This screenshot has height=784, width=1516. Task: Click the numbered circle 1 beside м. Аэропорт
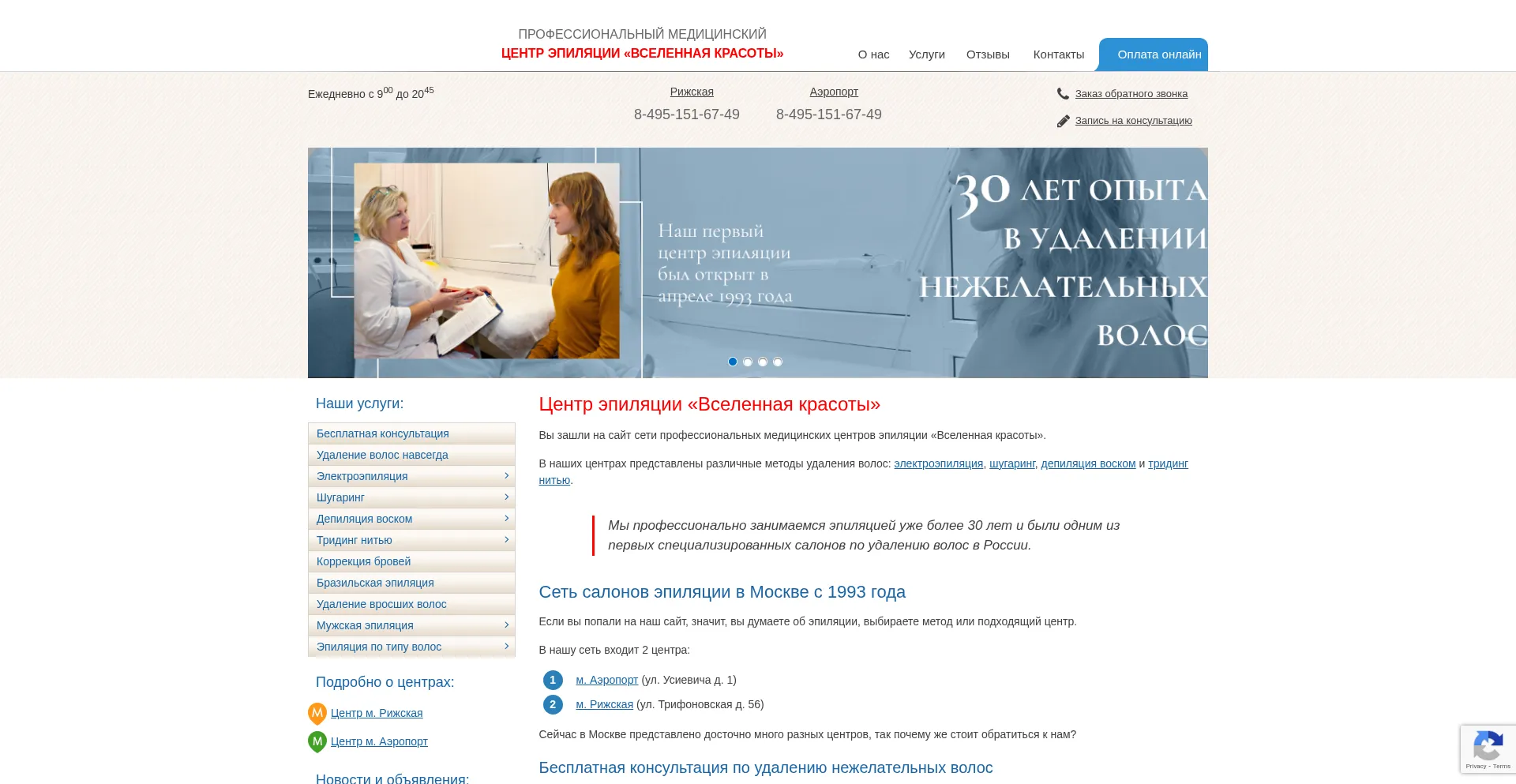tap(553, 680)
